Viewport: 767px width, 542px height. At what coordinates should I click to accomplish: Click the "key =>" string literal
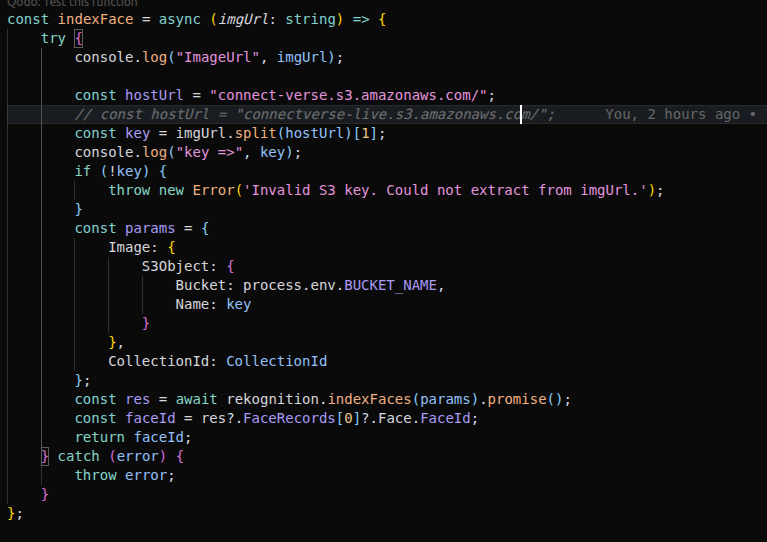[217, 152]
